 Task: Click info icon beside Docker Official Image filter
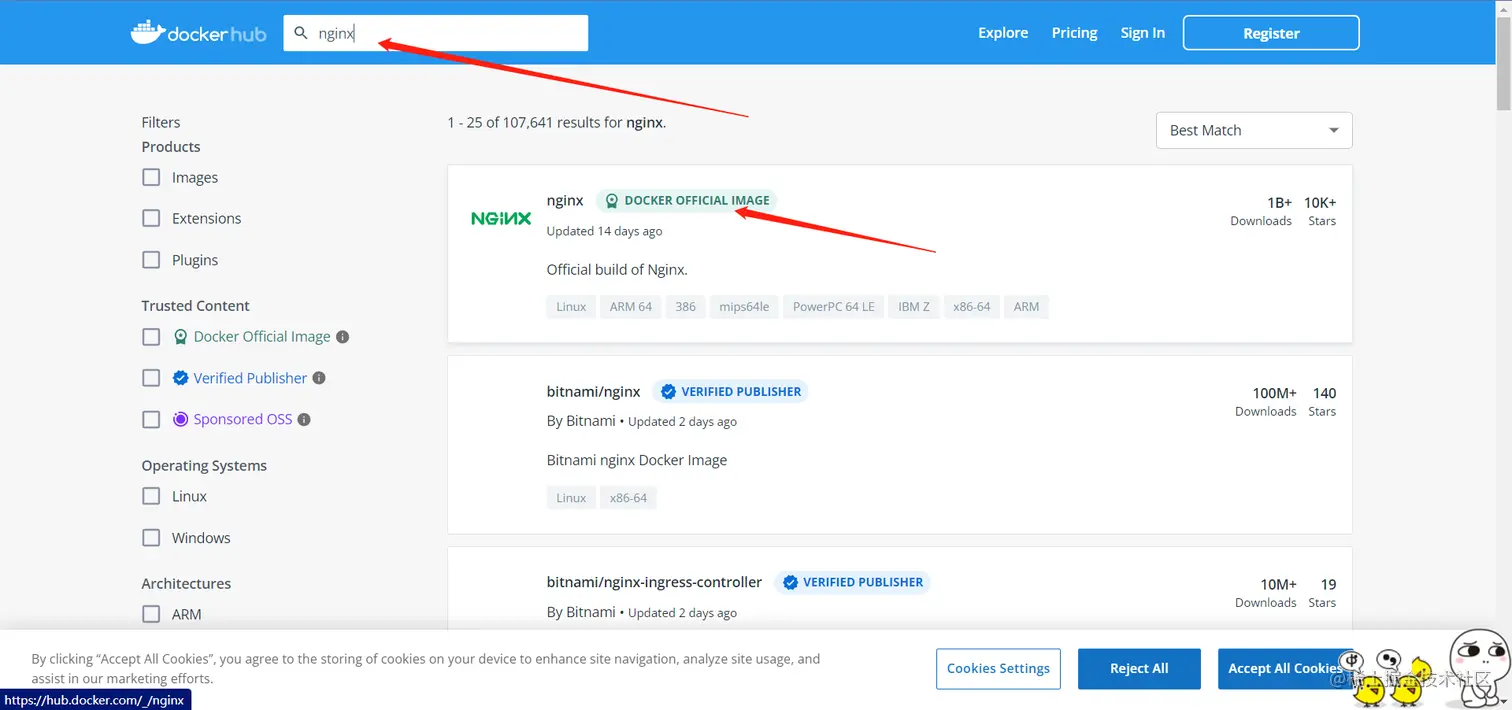click(x=342, y=337)
